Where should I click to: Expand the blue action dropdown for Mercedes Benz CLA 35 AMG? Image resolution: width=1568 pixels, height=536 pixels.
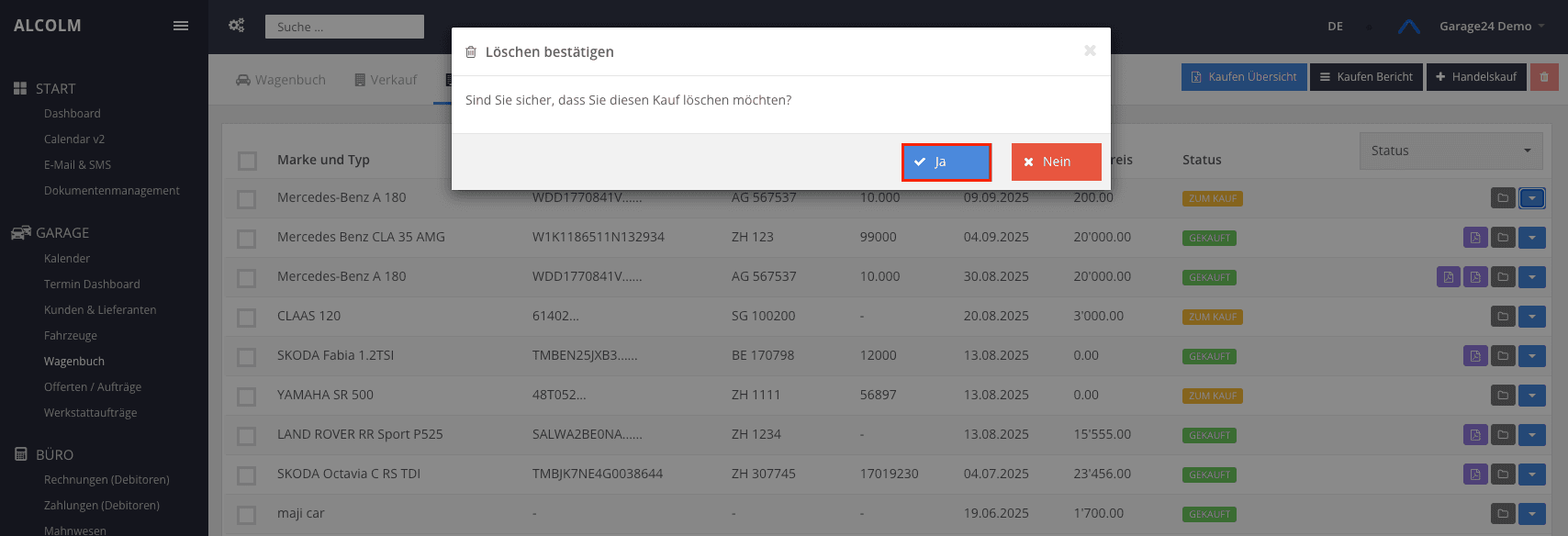pos(1532,238)
